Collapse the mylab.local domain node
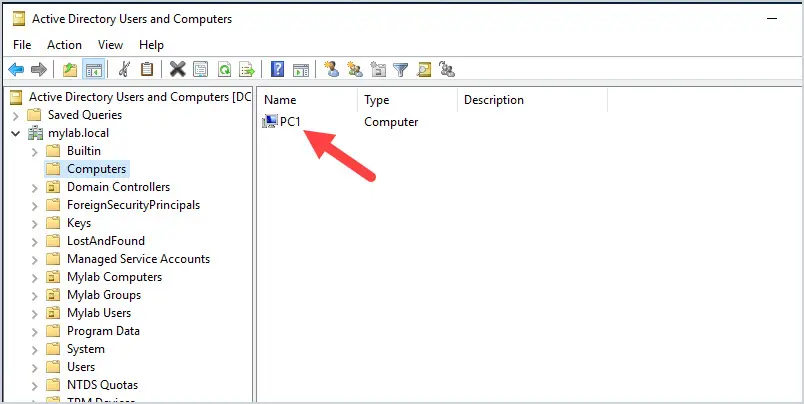 (15, 133)
